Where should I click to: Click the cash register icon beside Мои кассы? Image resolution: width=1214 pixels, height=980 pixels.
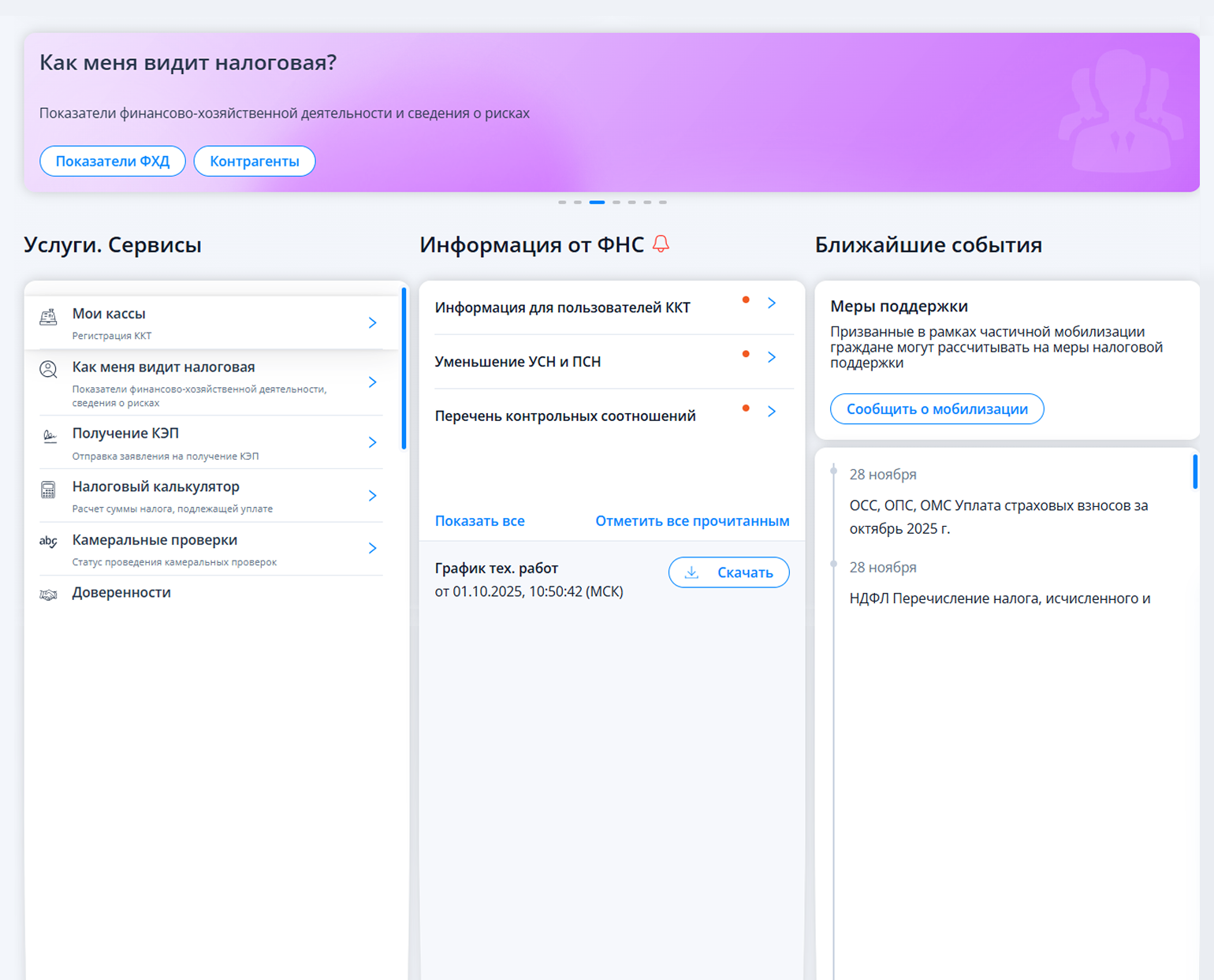click(x=48, y=317)
